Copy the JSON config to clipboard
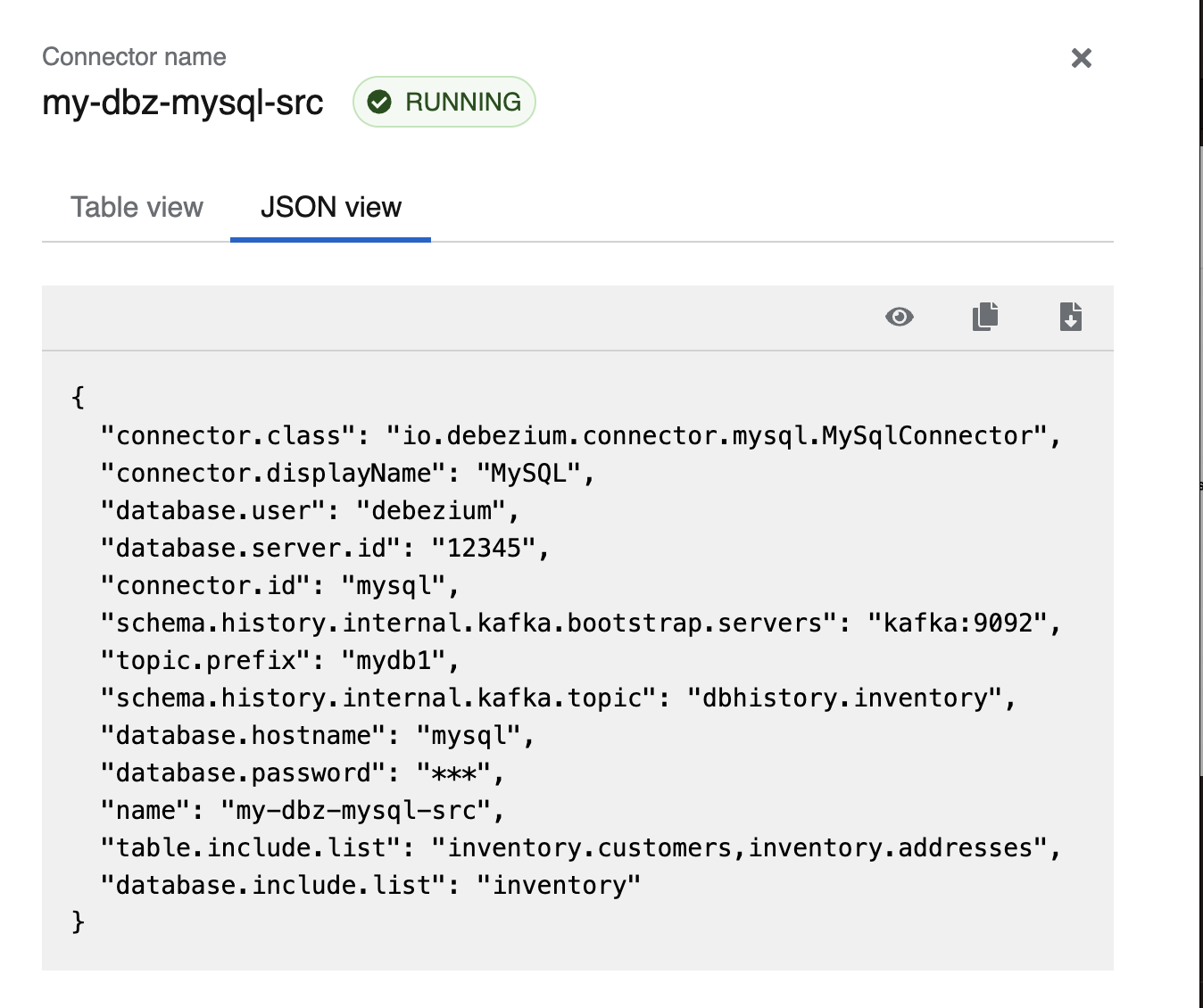This screenshot has width=1203, height=1008. [984, 317]
